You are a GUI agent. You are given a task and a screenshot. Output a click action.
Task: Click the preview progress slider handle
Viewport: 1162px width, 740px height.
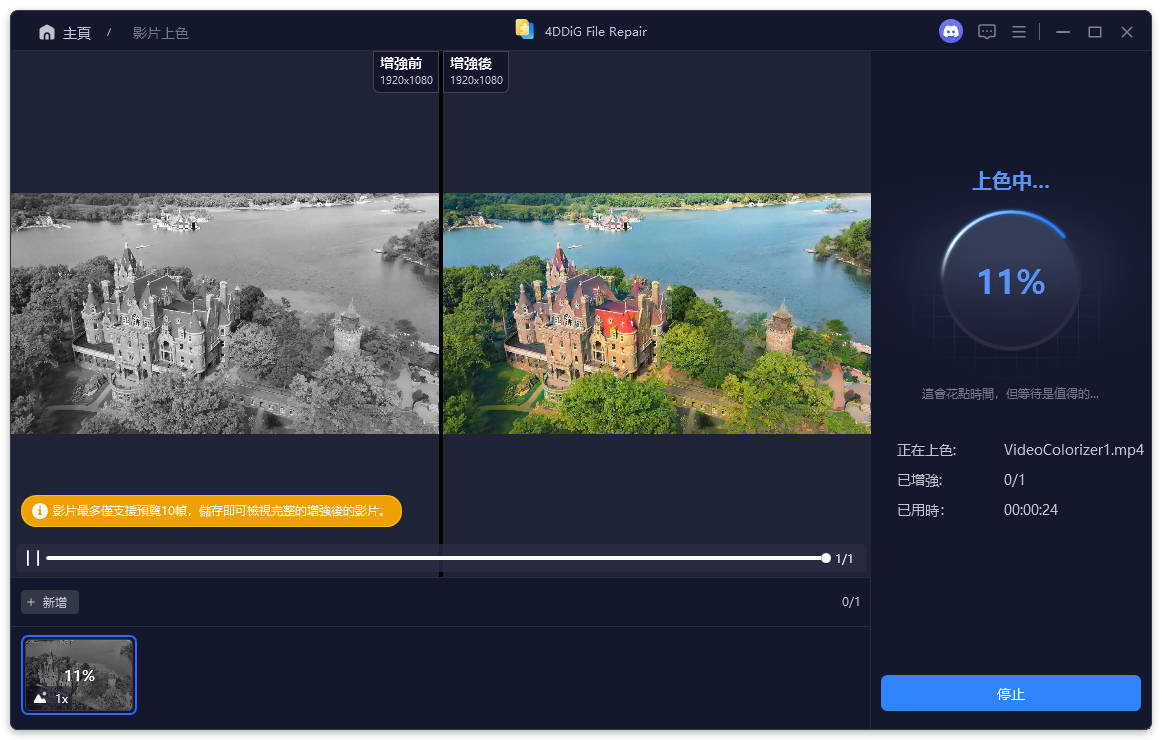[826, 557]
